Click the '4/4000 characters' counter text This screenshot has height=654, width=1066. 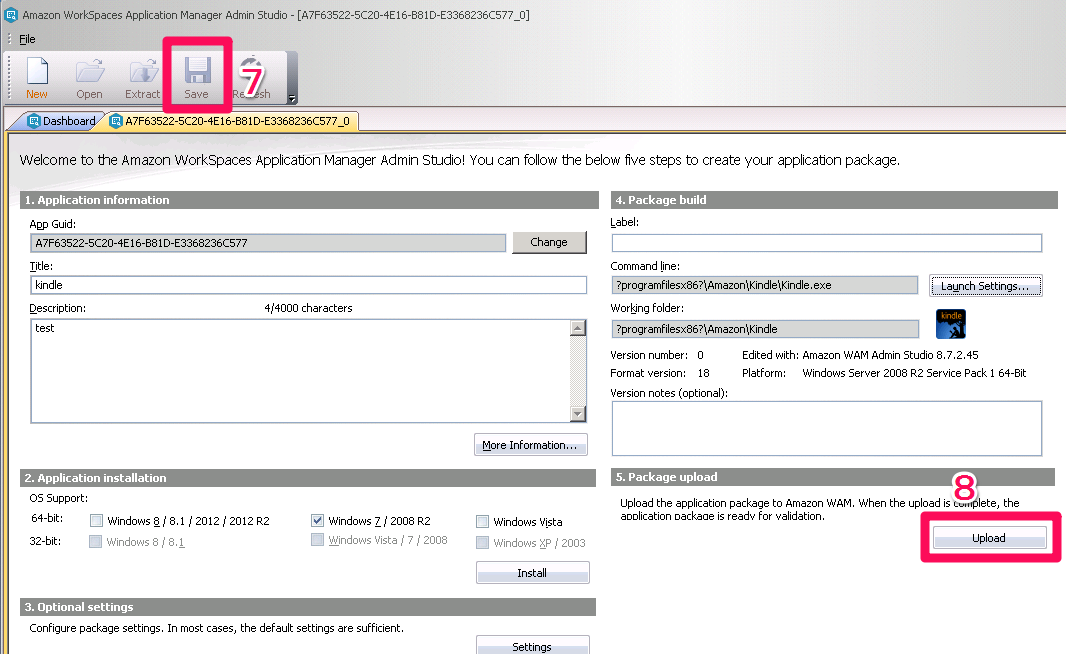[x=309, y=308]
